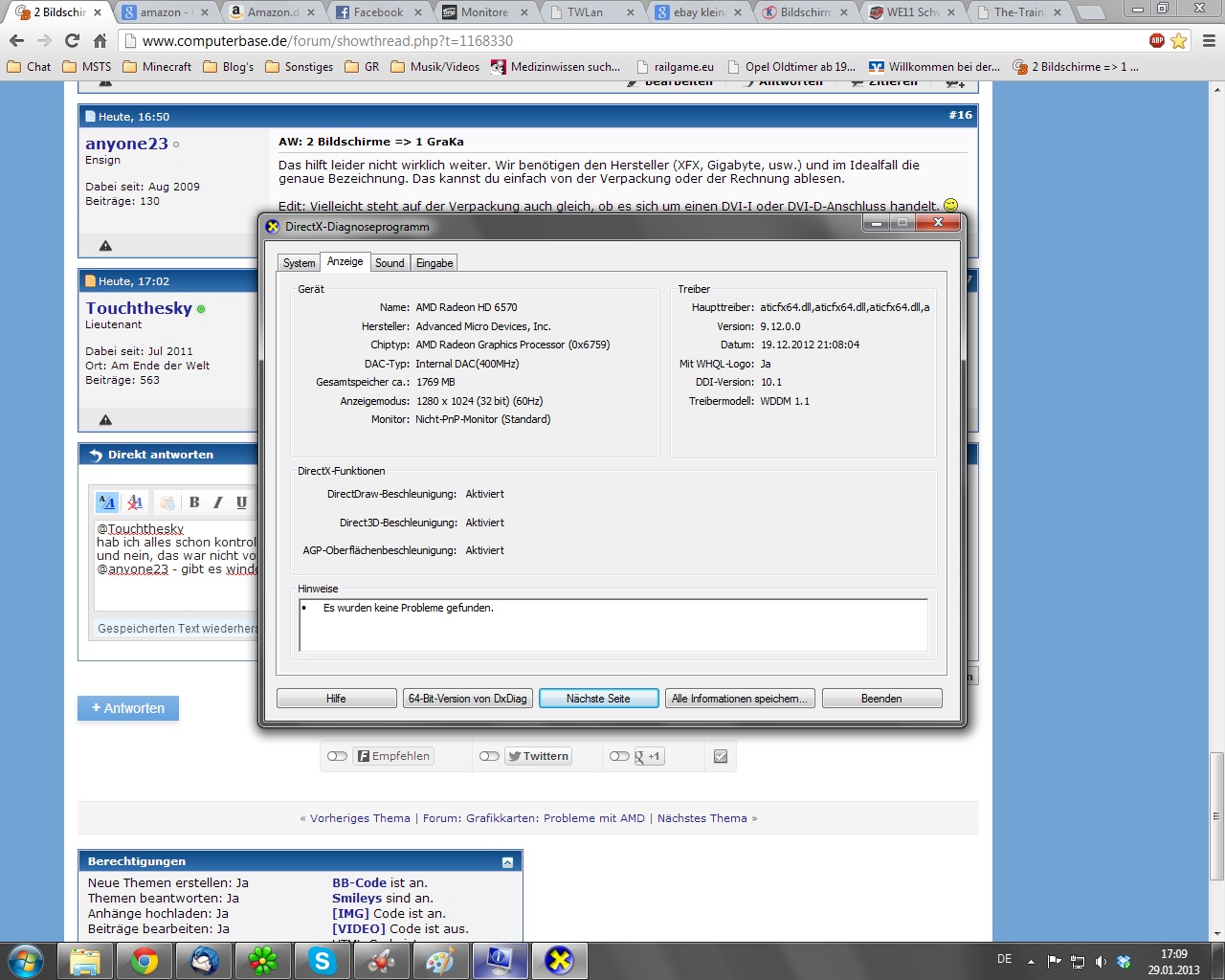
Task: Enable the Twitter share toggle
Action: (489, 756)
